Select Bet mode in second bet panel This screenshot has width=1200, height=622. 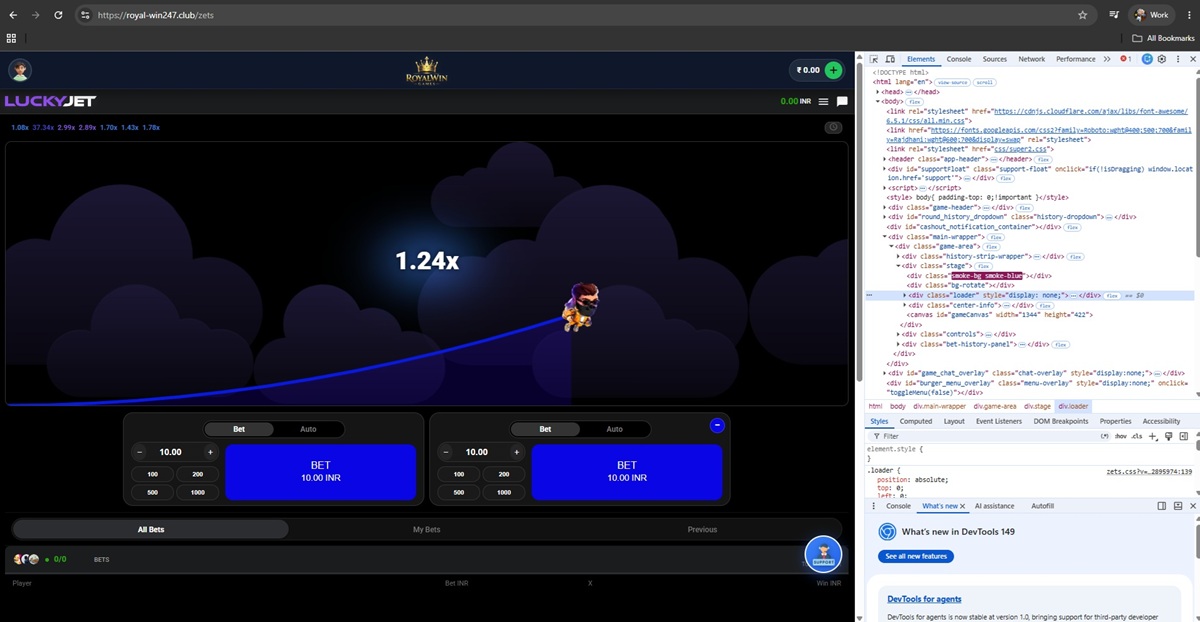coord(545,429)
